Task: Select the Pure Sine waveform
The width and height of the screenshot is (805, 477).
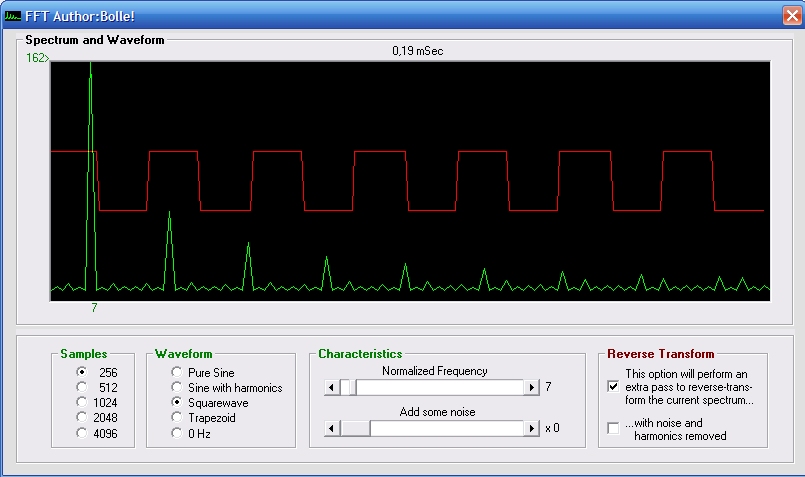Action: (177, 371)
